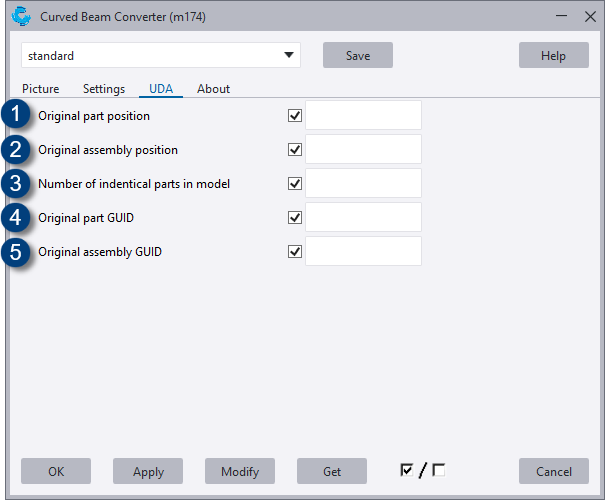Viewport: 605px width, 500px height.
Task: Open the Settings tab
Action: coord(104,89)
